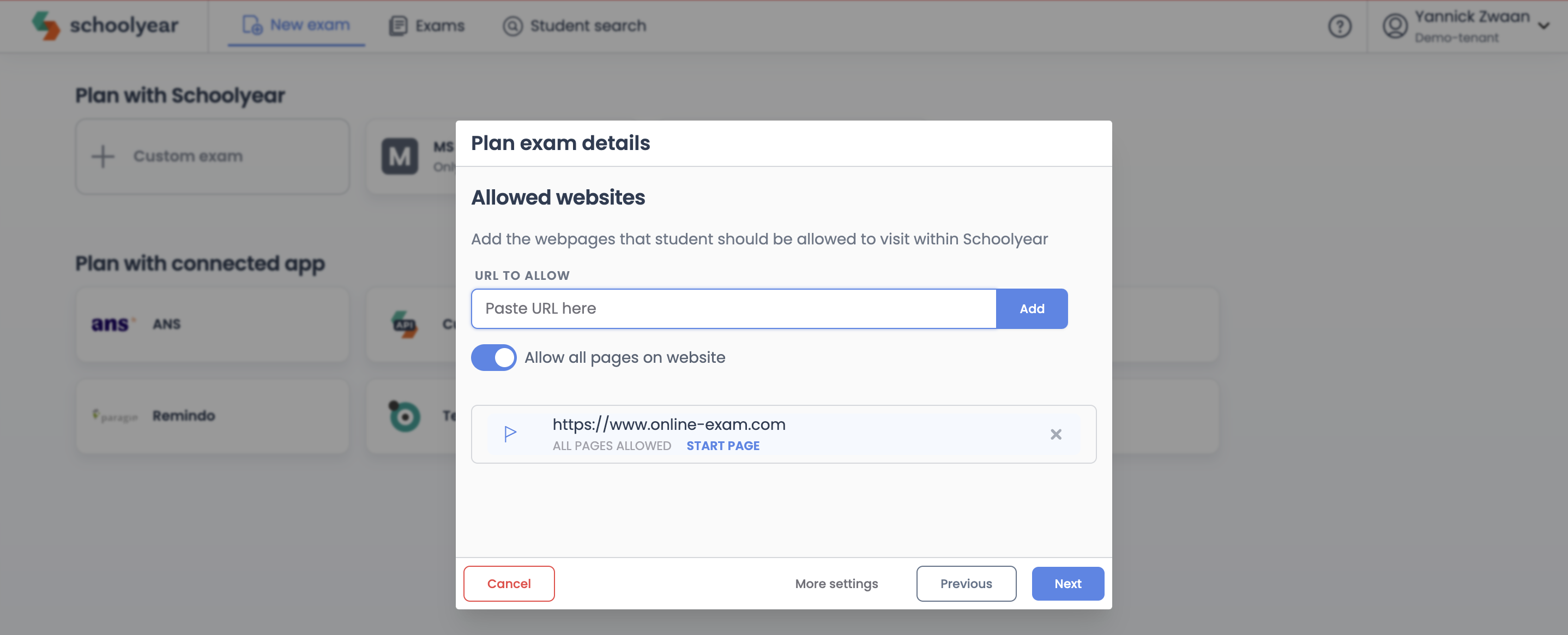Toggle Allow all pages on website
The height and width of the screenshot is (635, 1568).
pos(493,357)
